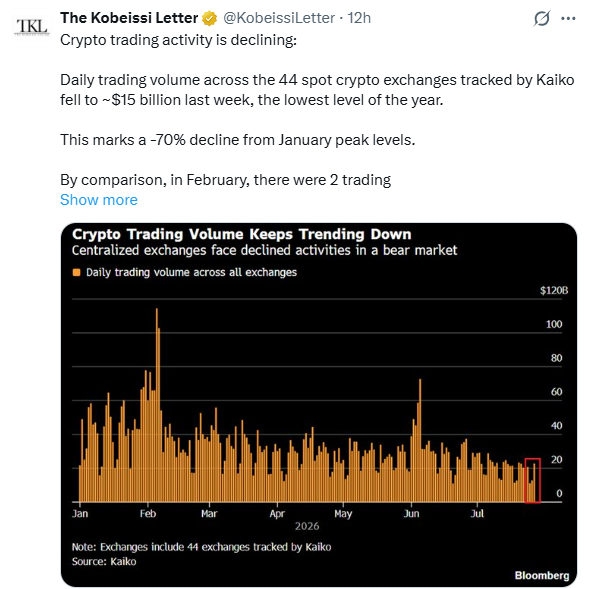Expand post with Show more
This screenshot has height=589, width=593.
tap(99, 199)
